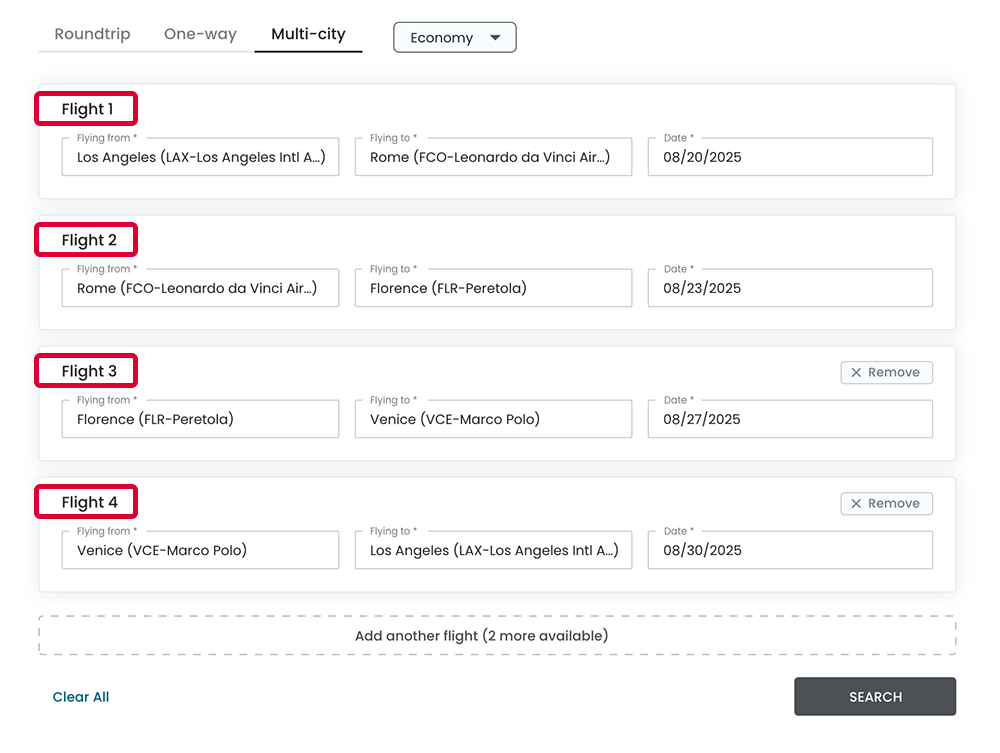Click the X icon on Flight 4 Remove
This screenshot has width=1000, height=753.
pyautogui.click(x=856, y=504)
